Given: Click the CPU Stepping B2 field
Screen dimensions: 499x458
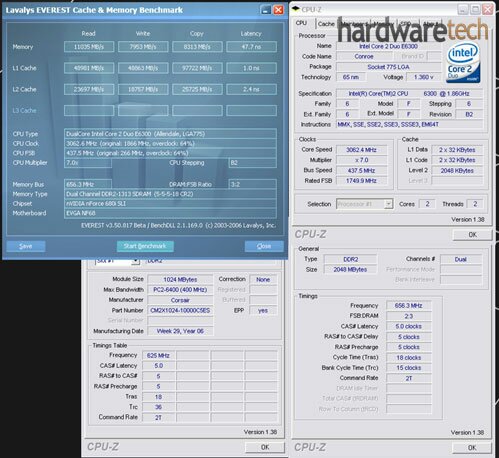Looking at the screenshot, I should [x=253, y=163].
